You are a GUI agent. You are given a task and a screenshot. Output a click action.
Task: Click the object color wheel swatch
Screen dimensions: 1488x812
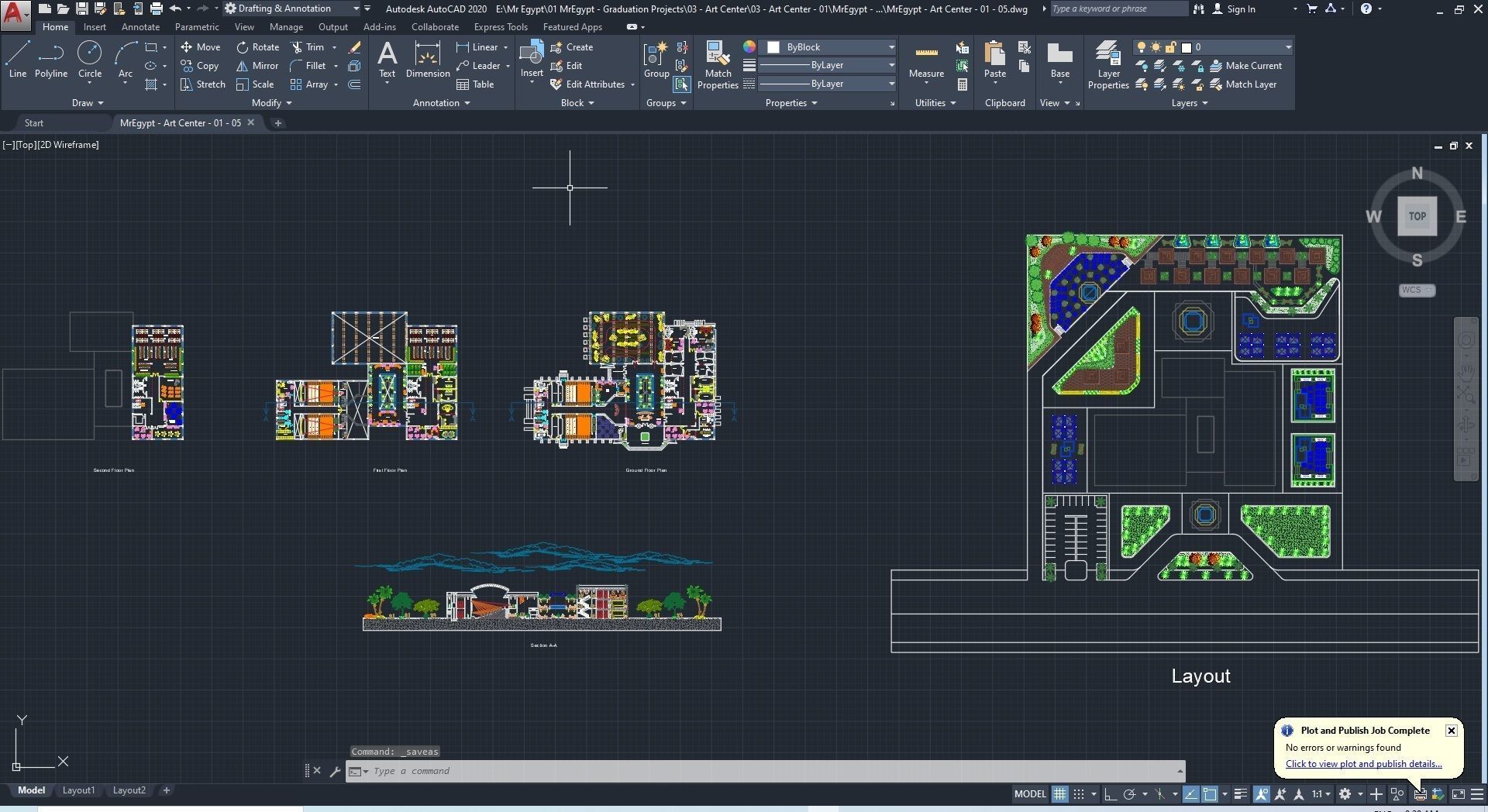(749, 47)
